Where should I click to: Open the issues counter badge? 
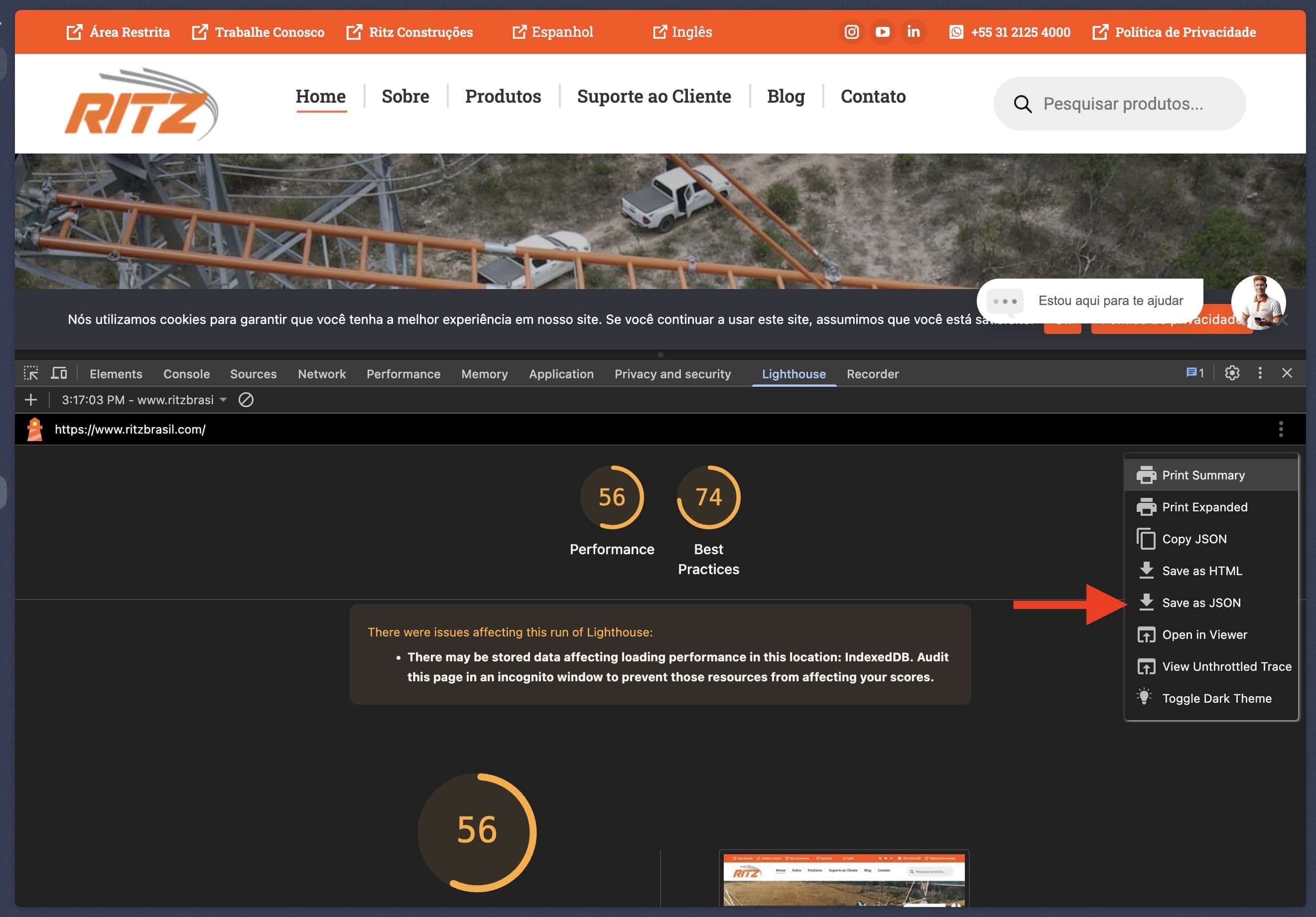coord(1195,373)
